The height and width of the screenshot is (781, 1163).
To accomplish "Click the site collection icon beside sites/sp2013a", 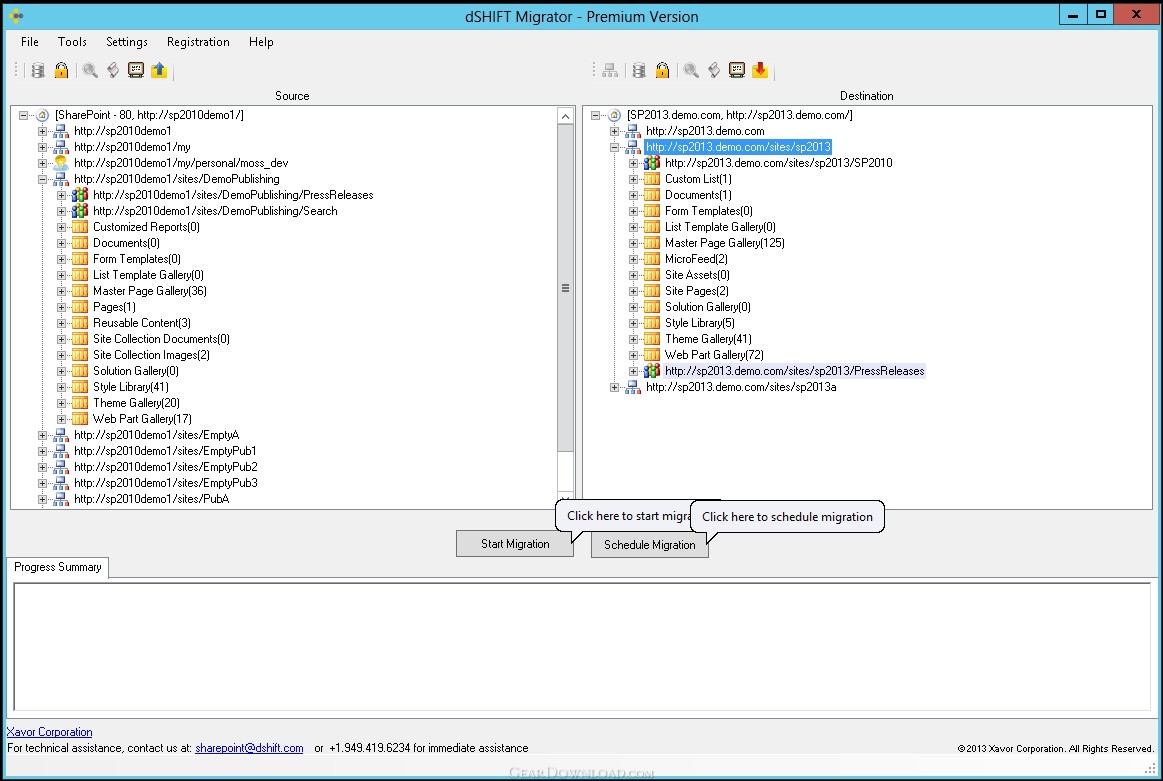I will click(633, 387).
